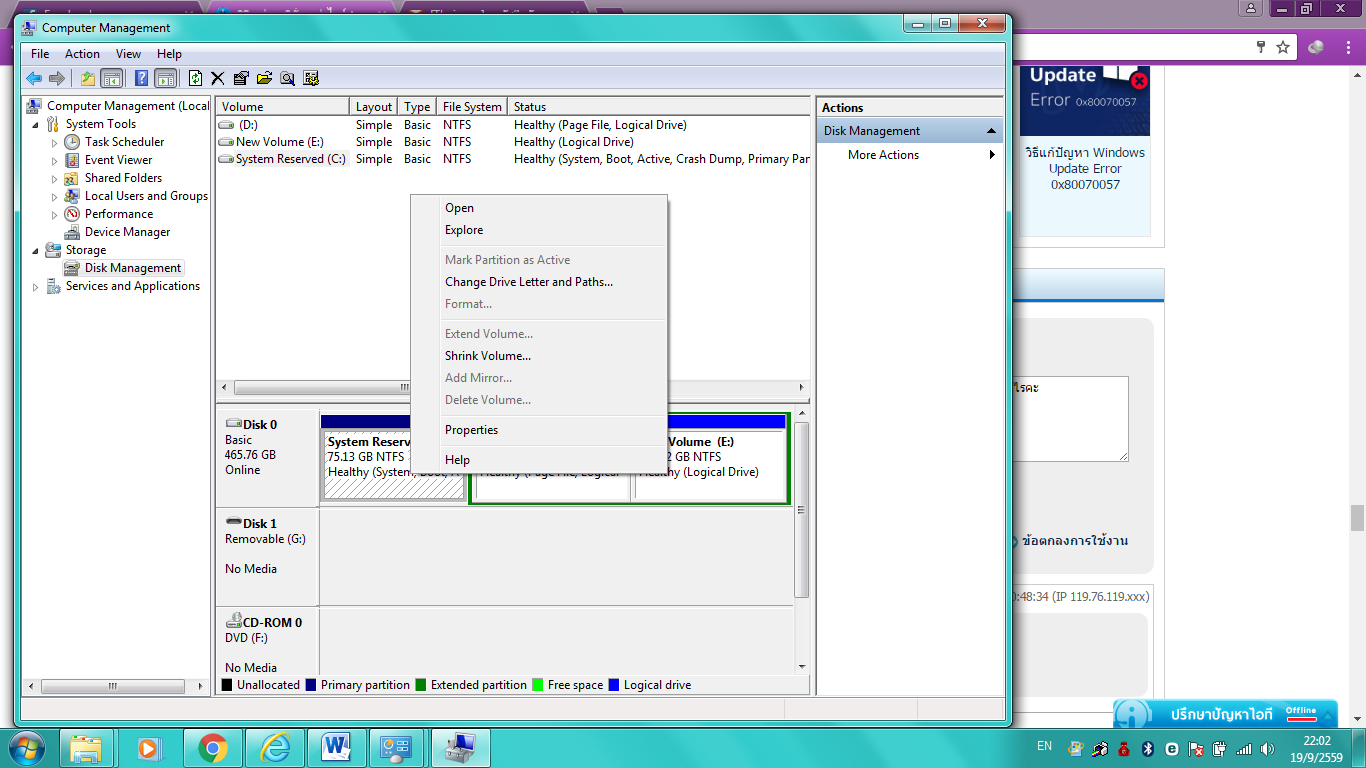Open Internet Explorer from the taskbar
Screen dimensions: 1366x768
coord(274,748)
